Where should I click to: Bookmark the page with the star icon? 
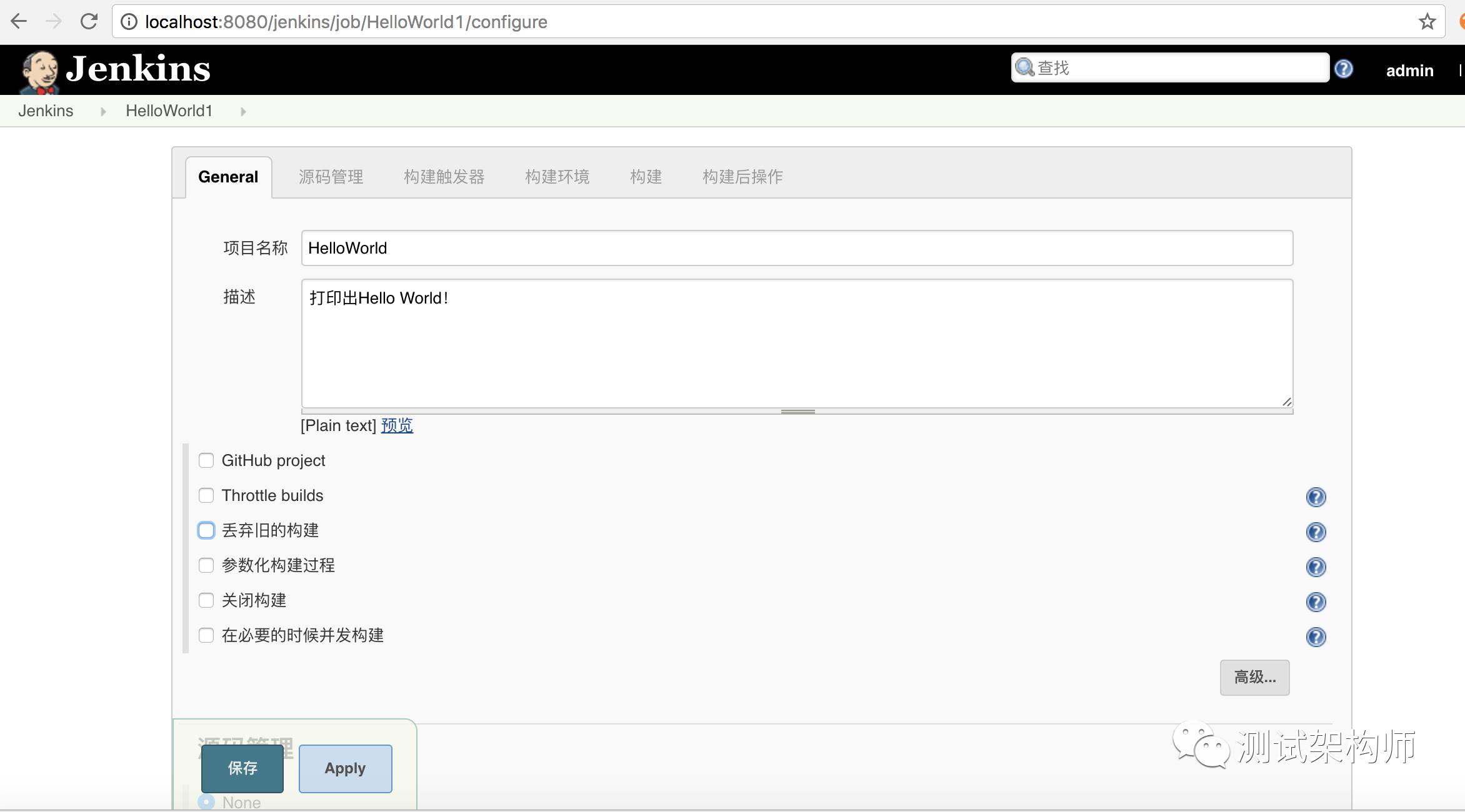click(x=1427, y=22)
